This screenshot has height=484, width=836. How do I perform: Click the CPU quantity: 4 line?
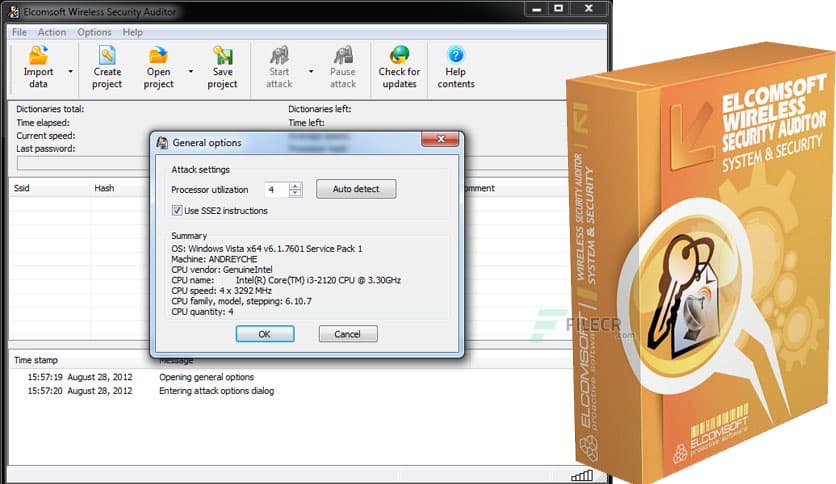pos(202,311)
